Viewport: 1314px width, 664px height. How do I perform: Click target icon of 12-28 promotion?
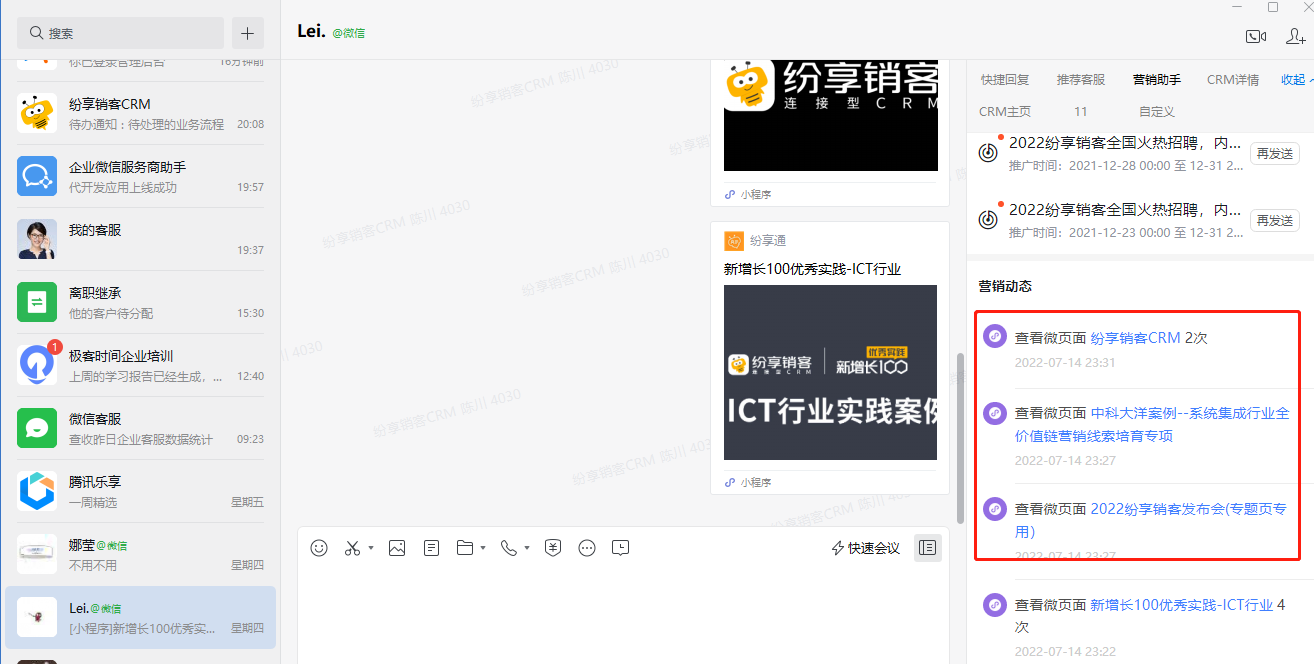[988, 153]
